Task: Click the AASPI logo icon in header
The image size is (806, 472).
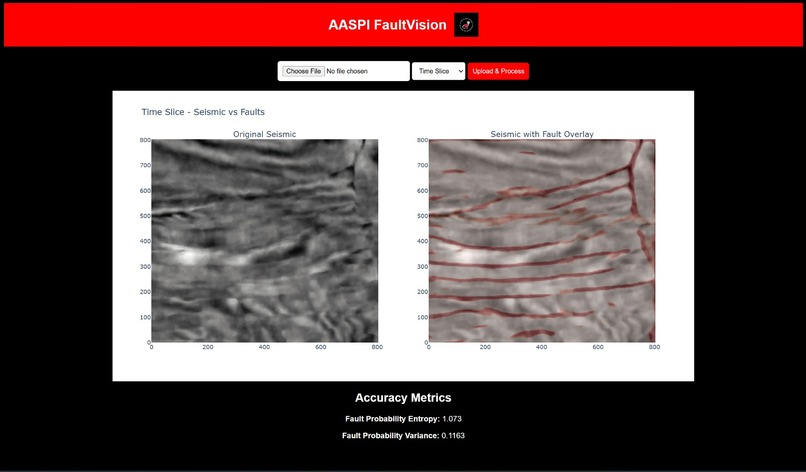Action: pyautogui.click(x=466, y=25)
